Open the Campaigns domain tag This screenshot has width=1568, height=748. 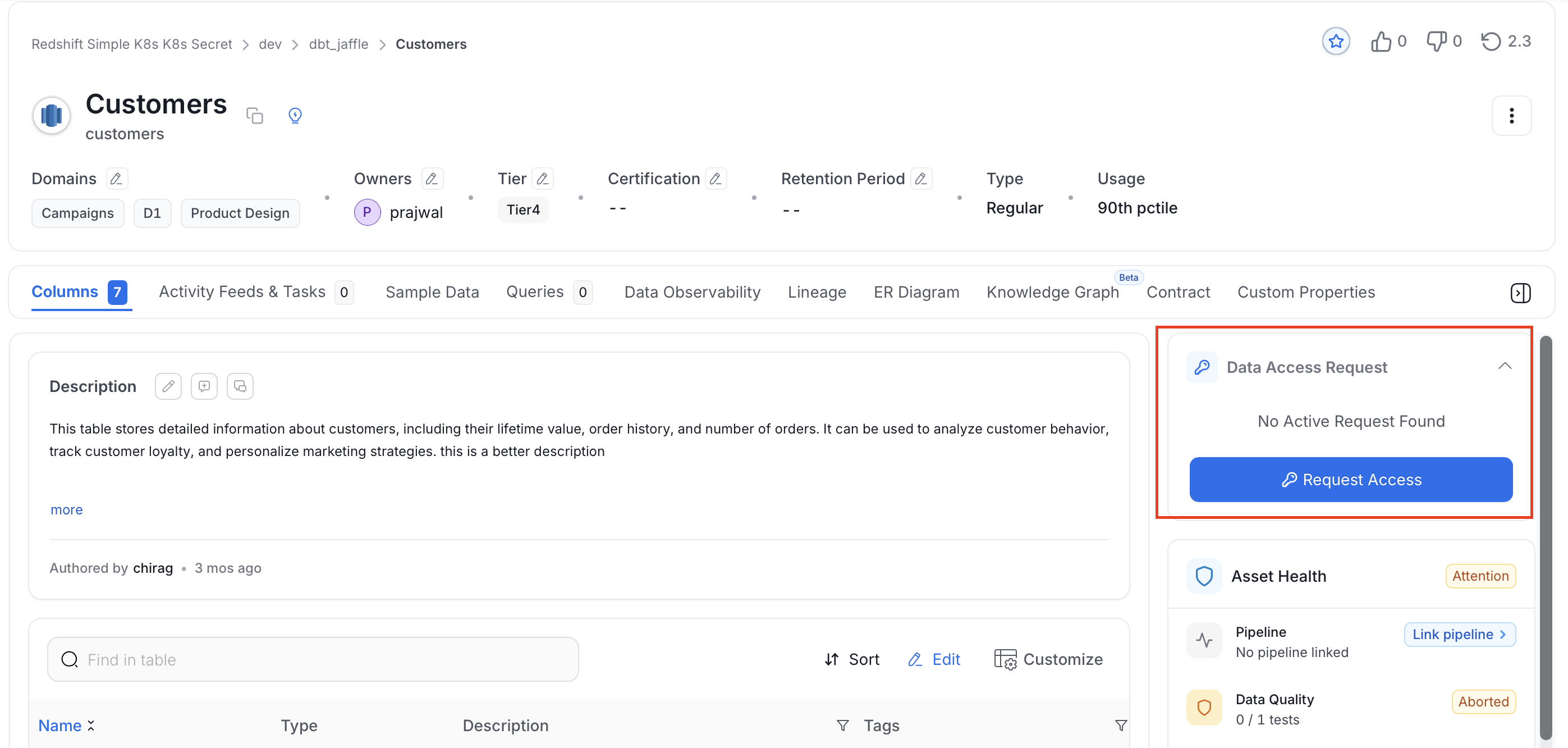pyautogui.click(x=77, y=213)
